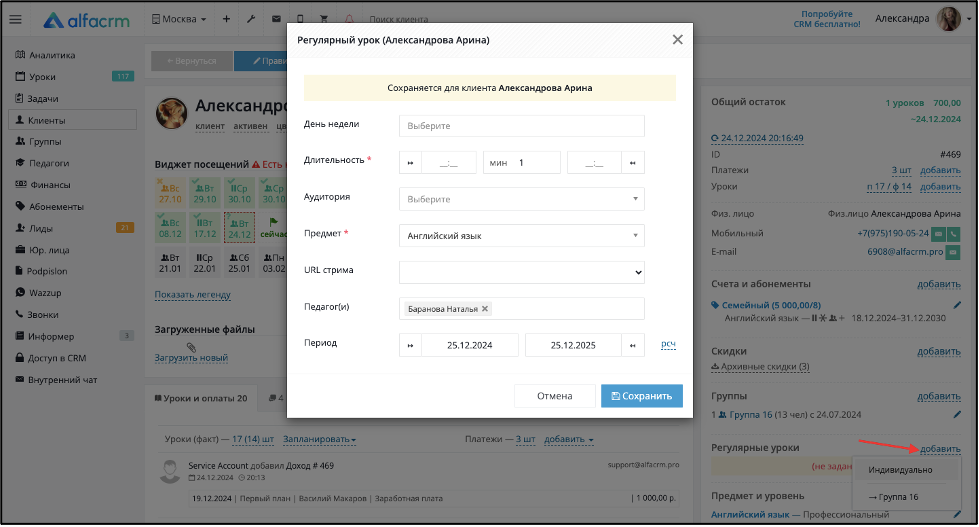Open the Аудитория dropdown
This screenshot has height=527, width=979.
click(x=521, y=199)
